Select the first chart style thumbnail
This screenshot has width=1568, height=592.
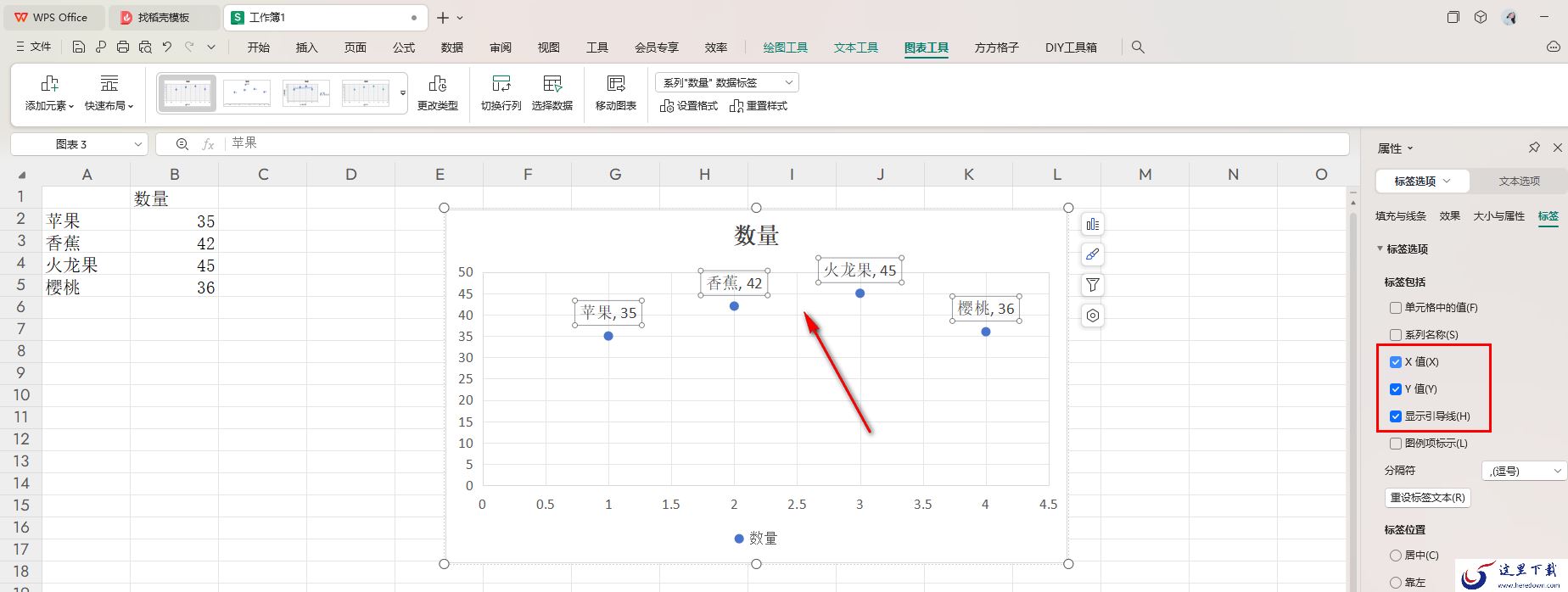pos(188,92)
